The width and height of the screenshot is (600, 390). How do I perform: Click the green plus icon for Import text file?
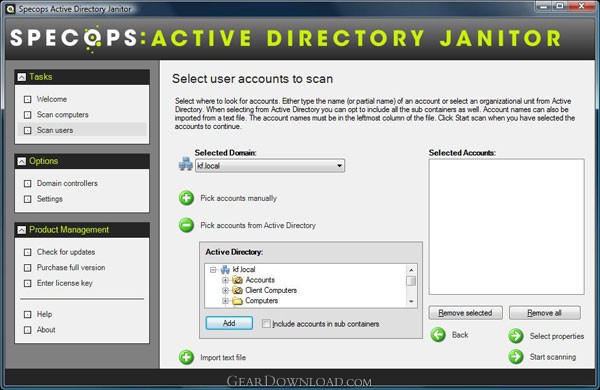tap(186, 357)
